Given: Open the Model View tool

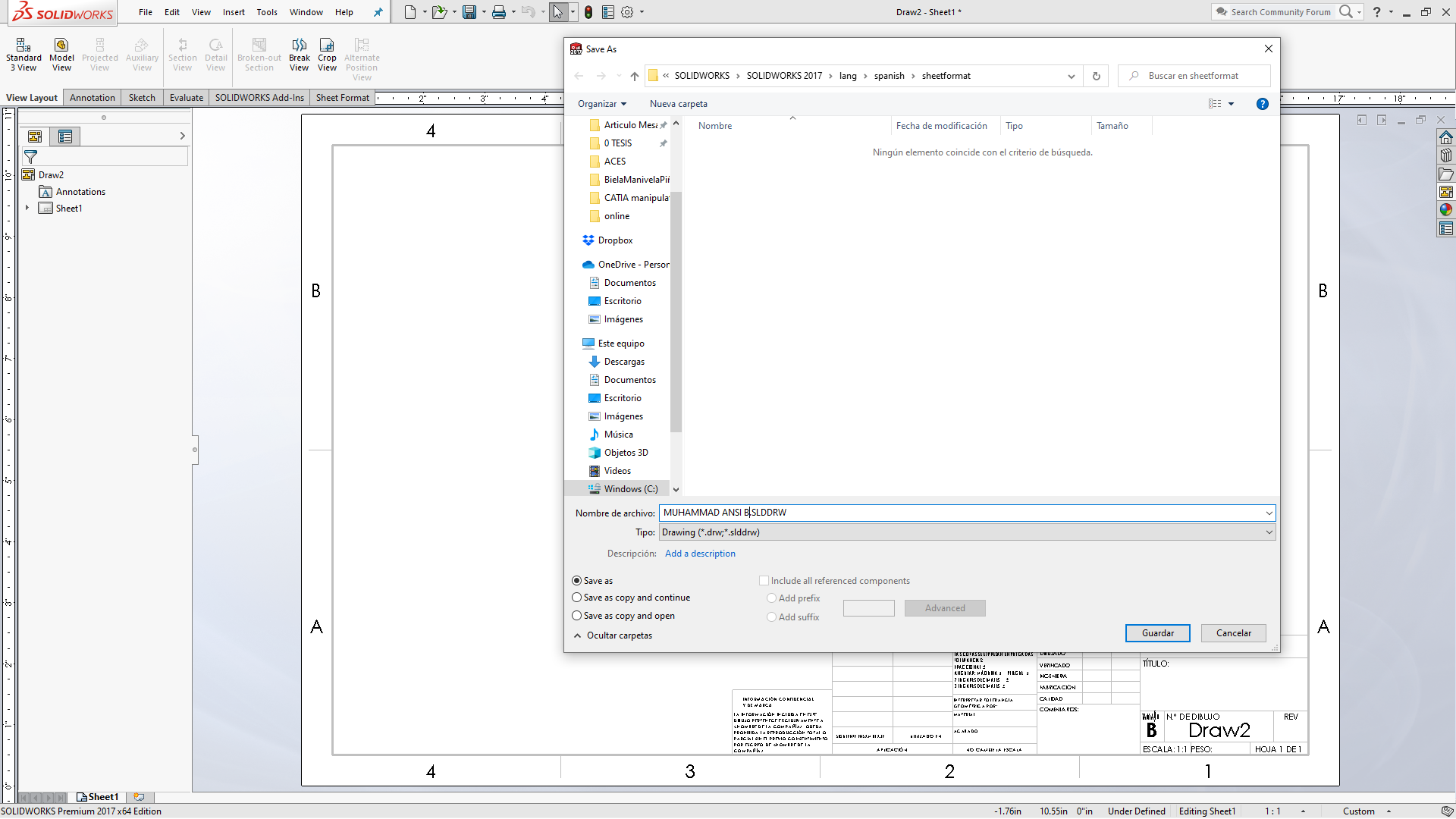Looking at the screenshot, I should click(61, 53).
